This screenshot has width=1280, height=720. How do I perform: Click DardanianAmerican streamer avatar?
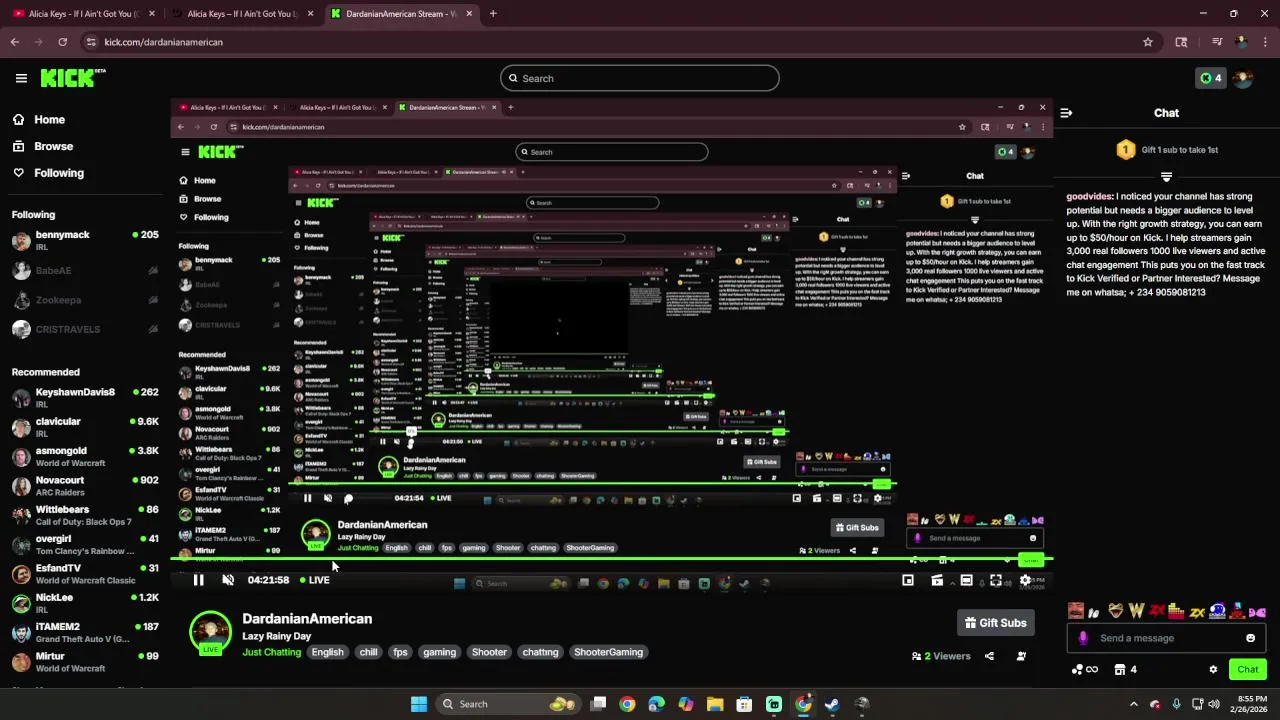coord(210,632)
